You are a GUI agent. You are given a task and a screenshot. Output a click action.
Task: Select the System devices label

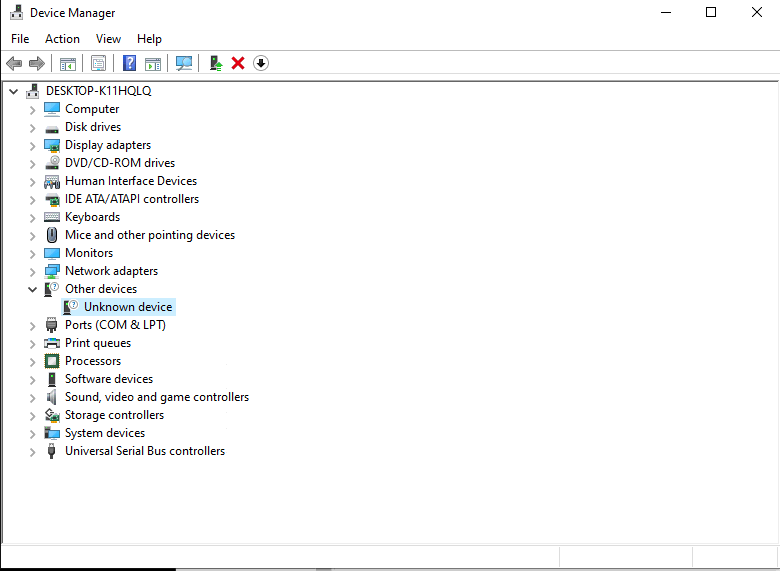pos(105,433)
